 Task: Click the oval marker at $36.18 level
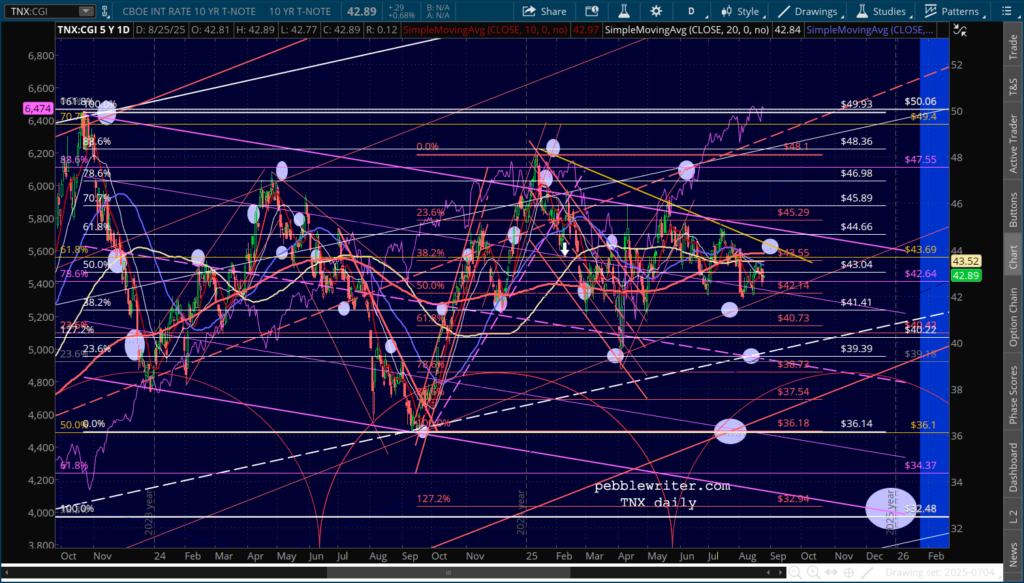(x=730, y=431)
